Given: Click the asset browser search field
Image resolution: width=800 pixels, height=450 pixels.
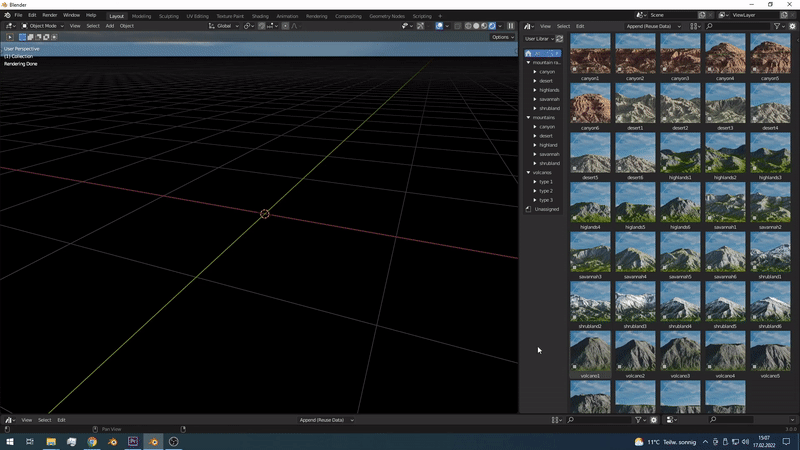Looking at the screenshot, I should pyautogui.click(x=738, y=26).
